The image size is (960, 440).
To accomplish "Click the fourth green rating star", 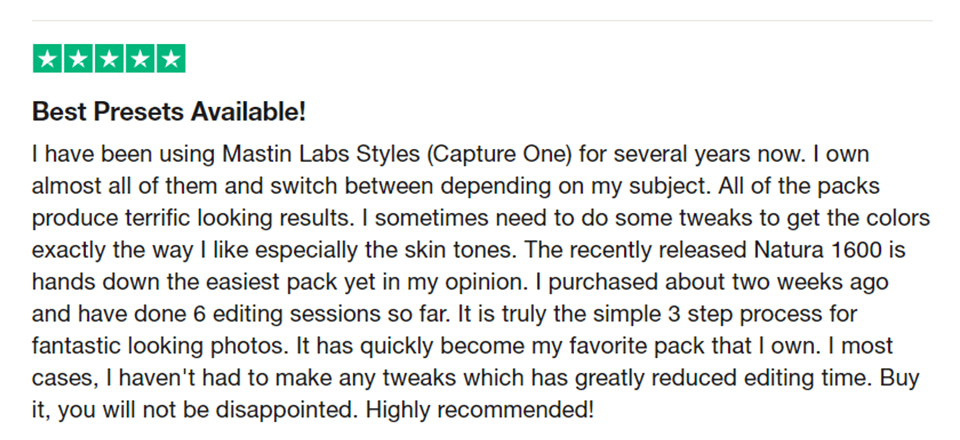I will 140,59.
